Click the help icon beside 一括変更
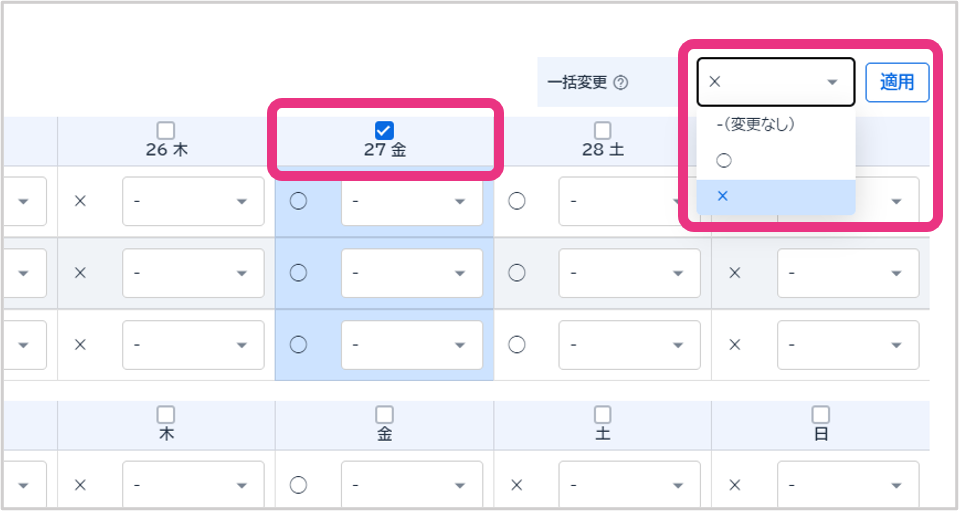 [621, 83]
